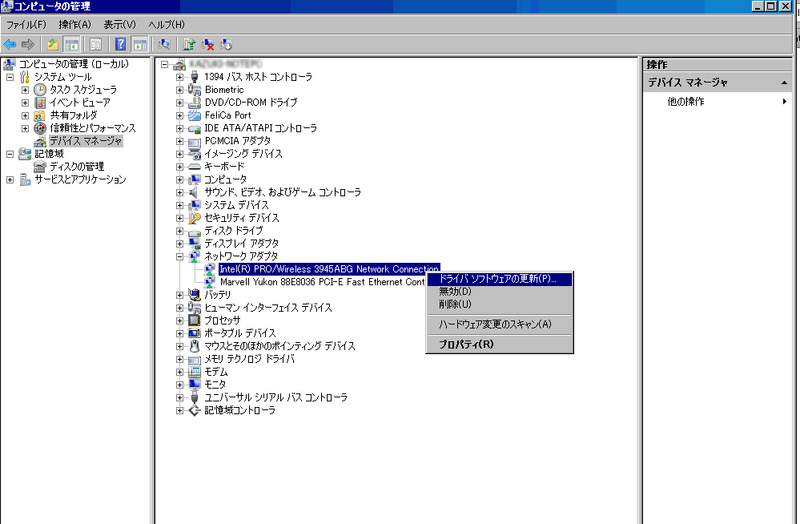Click the DVD/CD-ROM ドライブ icon
This screenshot has width=800, height=524.
click(x=194, y=103)
